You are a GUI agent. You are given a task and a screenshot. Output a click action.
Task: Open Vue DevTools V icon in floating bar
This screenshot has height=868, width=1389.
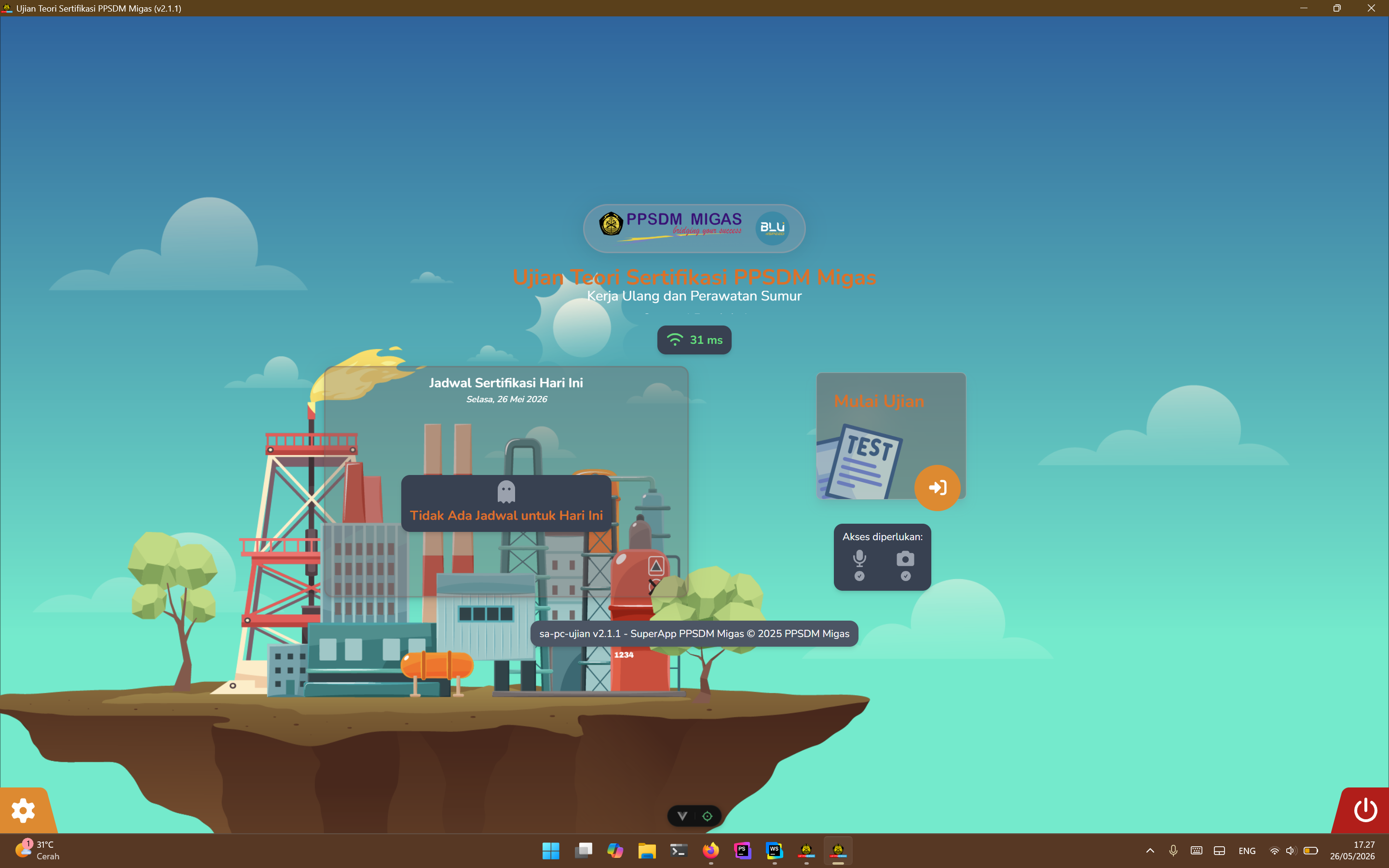point(682,816)
